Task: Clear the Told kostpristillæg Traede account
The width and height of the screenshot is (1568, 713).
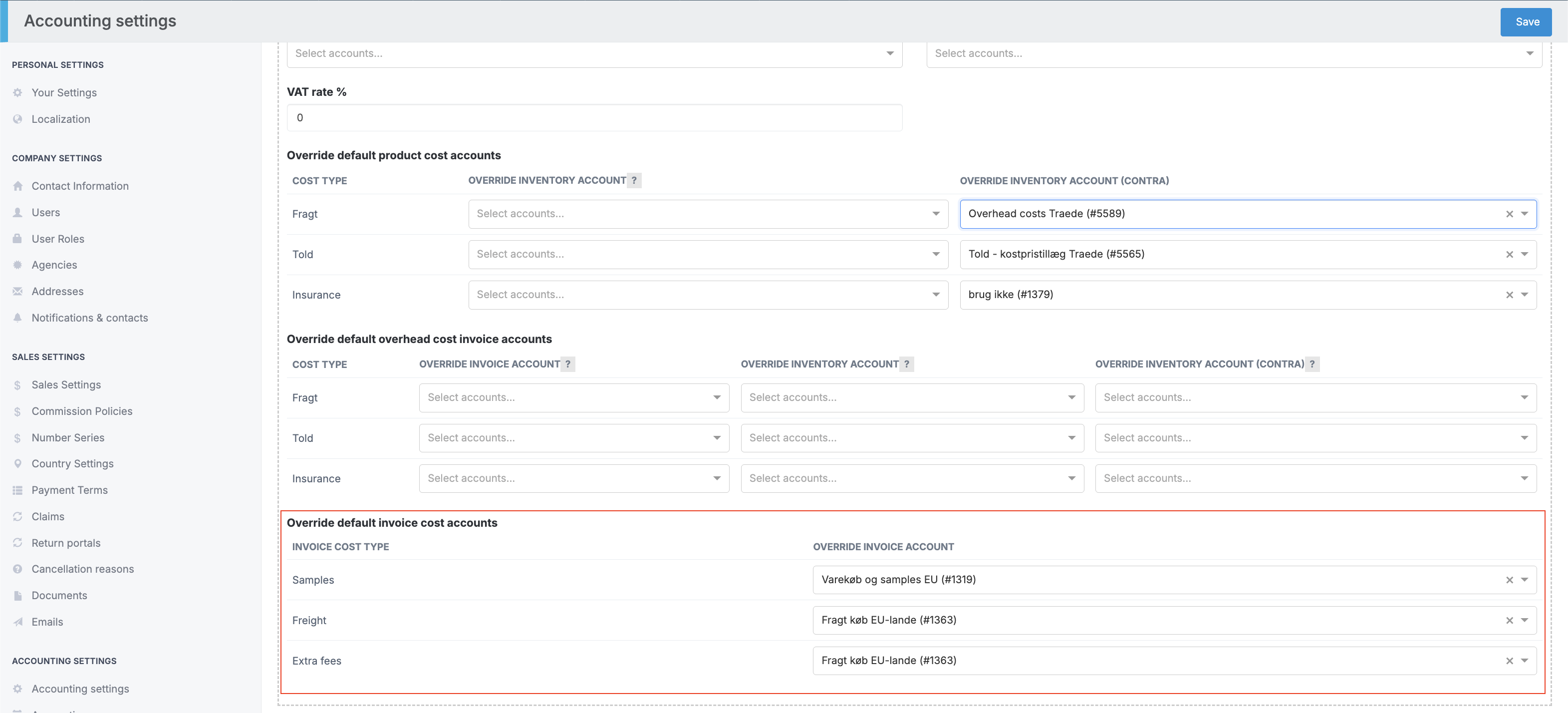Action: (x=1509, y=255)
